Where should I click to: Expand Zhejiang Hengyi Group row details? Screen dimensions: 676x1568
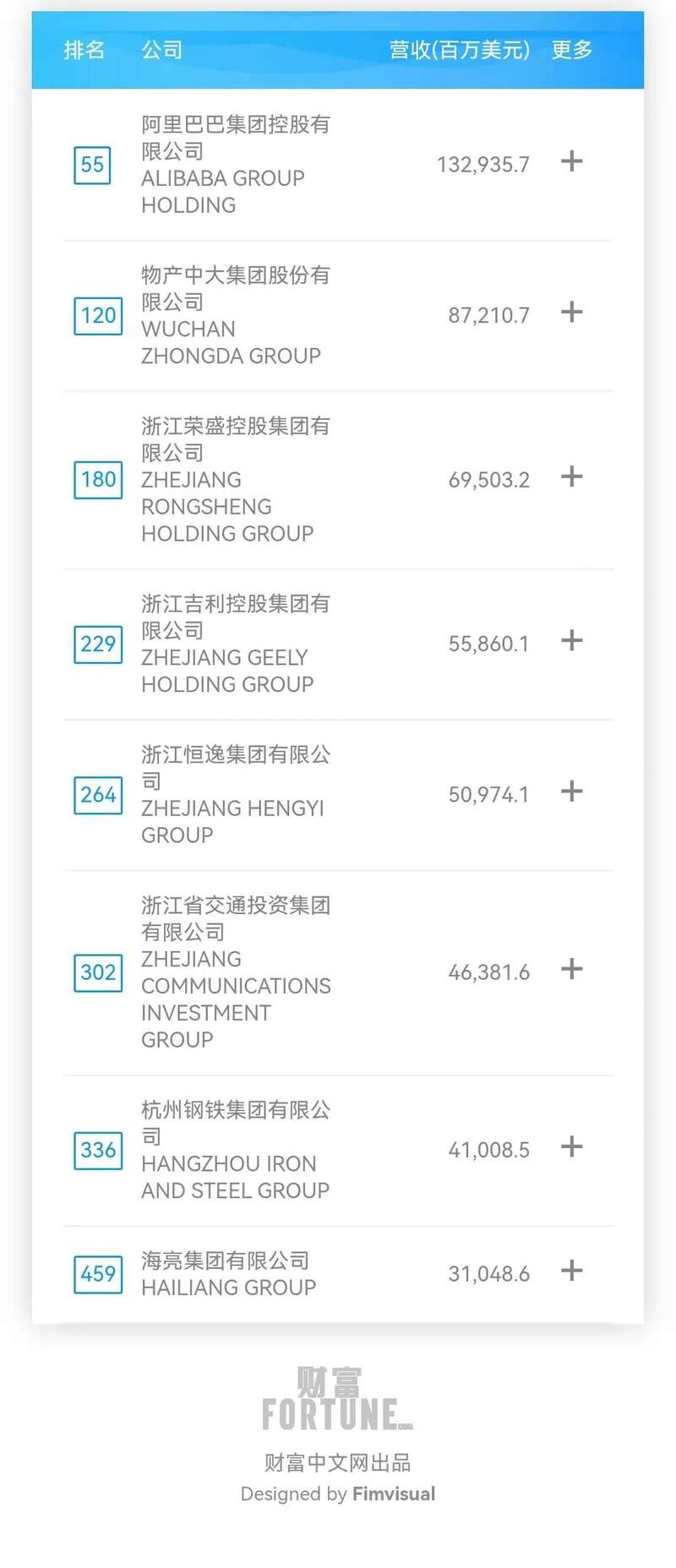coord(572,791)
